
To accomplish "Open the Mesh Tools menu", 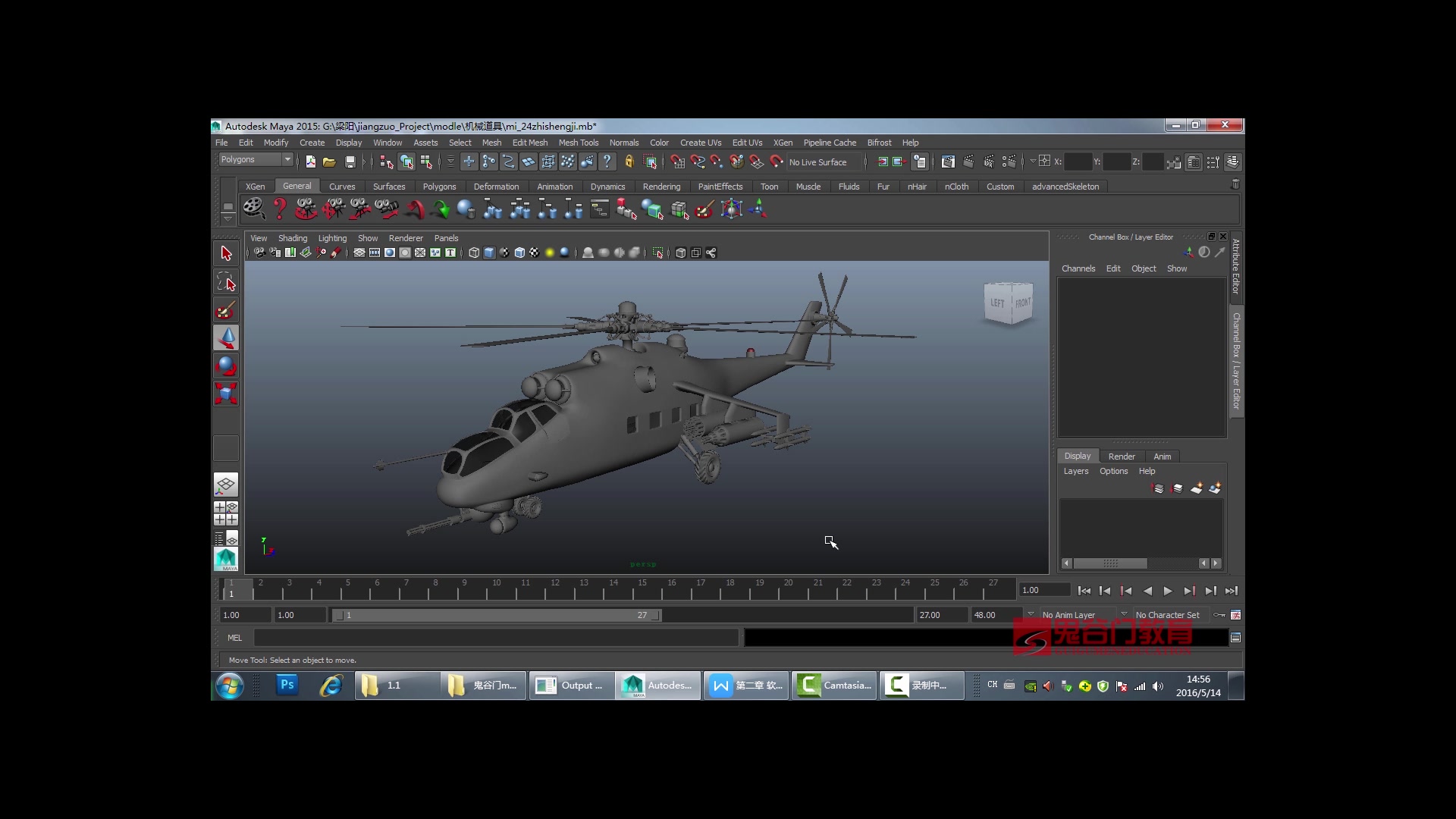I will point(578,143).
